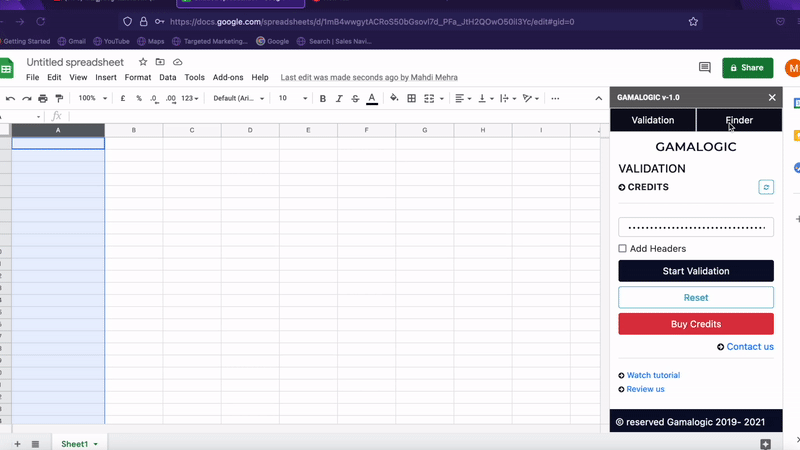Screen dimensions: 800x450
Task: Open the horizontal align dropdown
Action: tap(463, 98)
